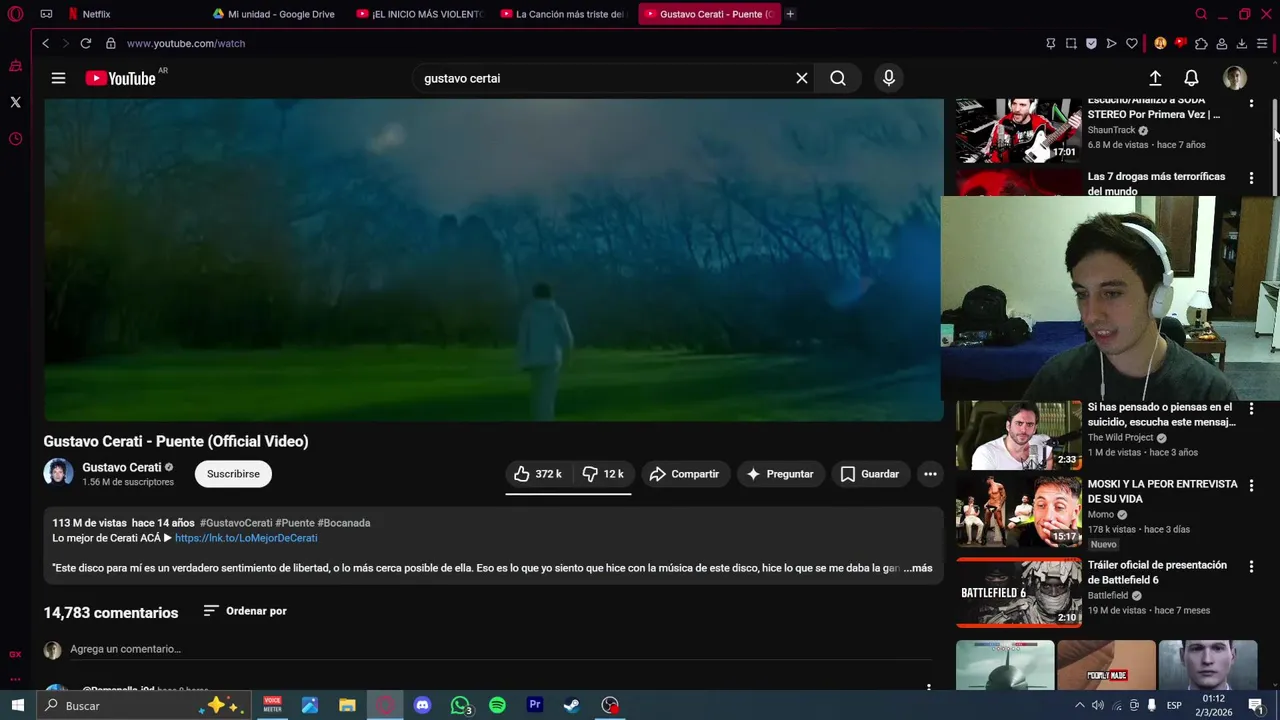Click the #Bocanada hashtag
The width and height of the screenshot is (1280, 720).
click(344, 523)
